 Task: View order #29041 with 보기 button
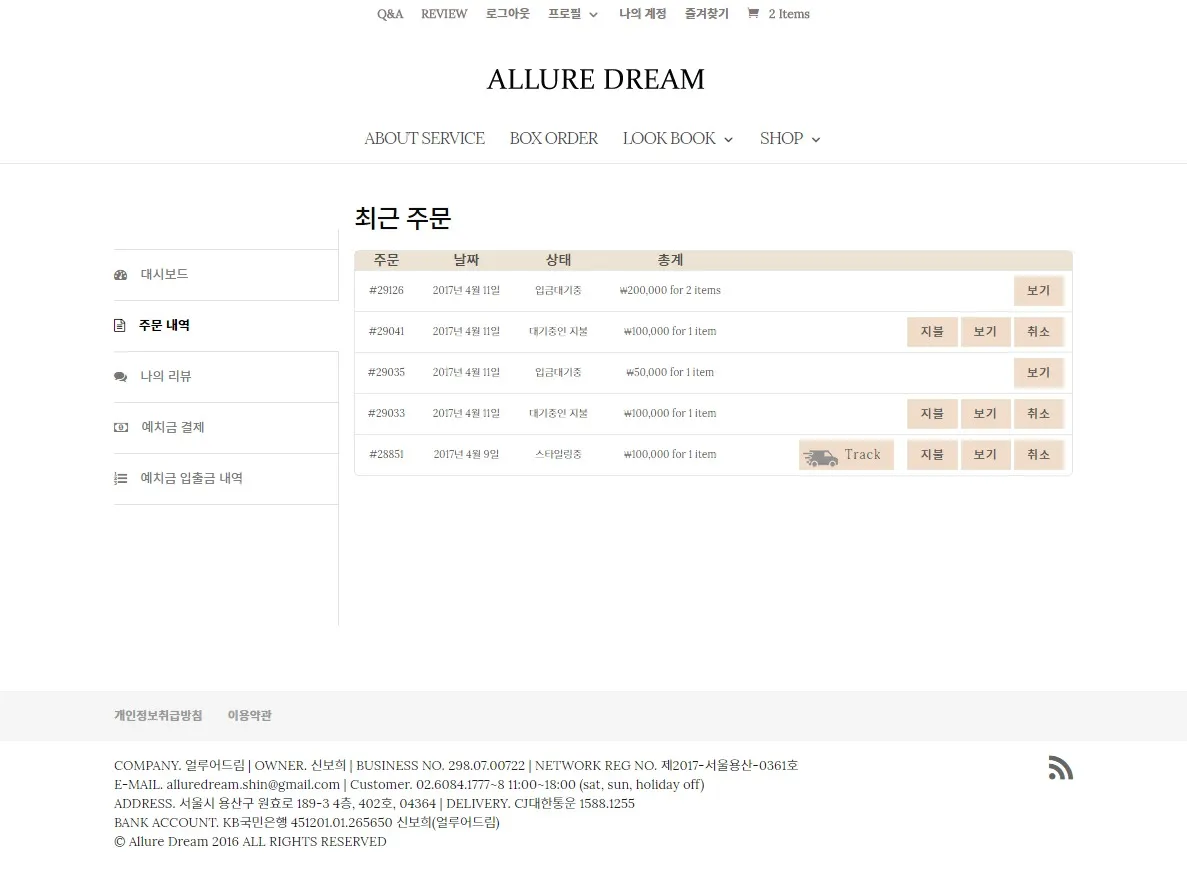(x=985, y=332)
